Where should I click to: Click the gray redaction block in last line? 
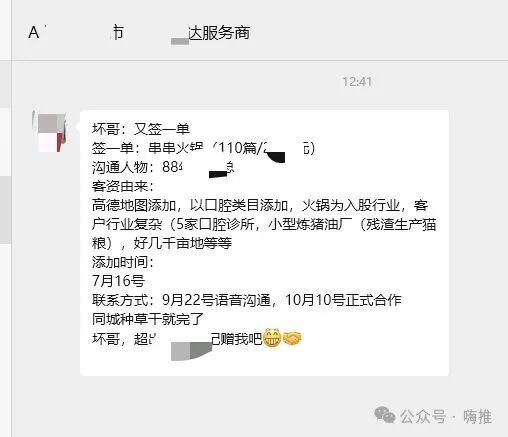click(191, 351)
